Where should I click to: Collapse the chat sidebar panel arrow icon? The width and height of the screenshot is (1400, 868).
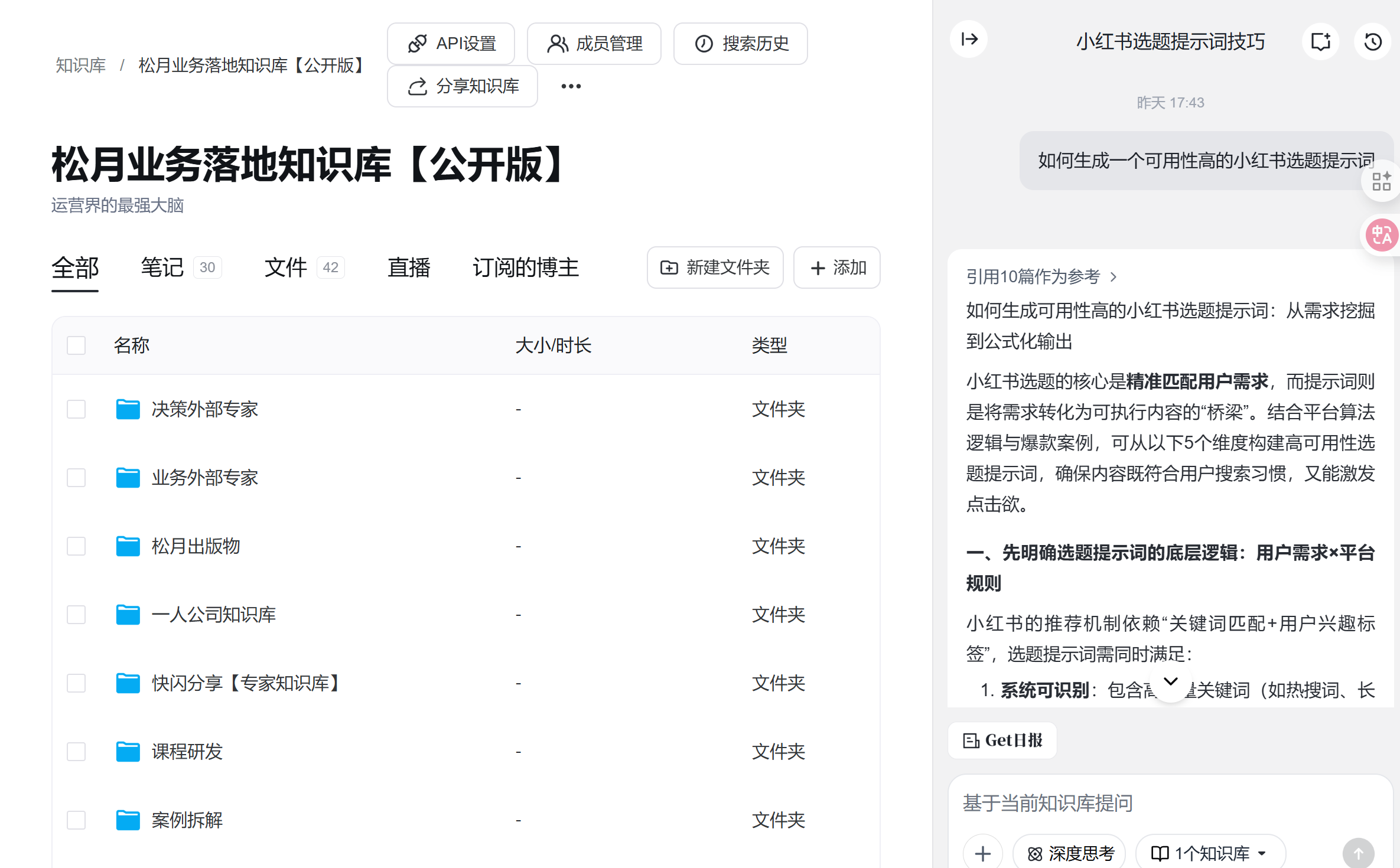pyautogui.click(x=969, y=40)
